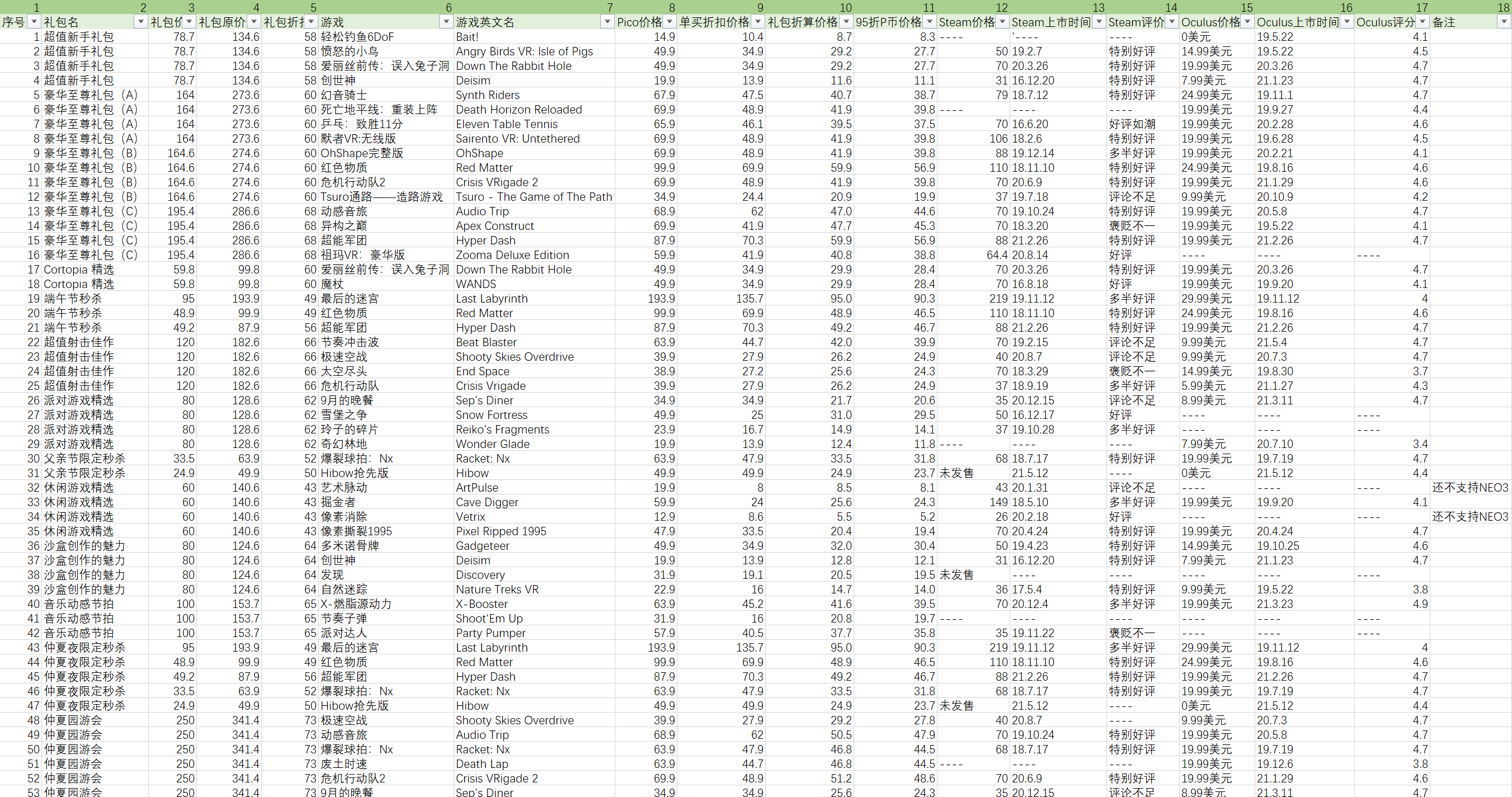Select the '轻松钓鱼6DoF' game cell
The image size is (1512, 797).
386,36
